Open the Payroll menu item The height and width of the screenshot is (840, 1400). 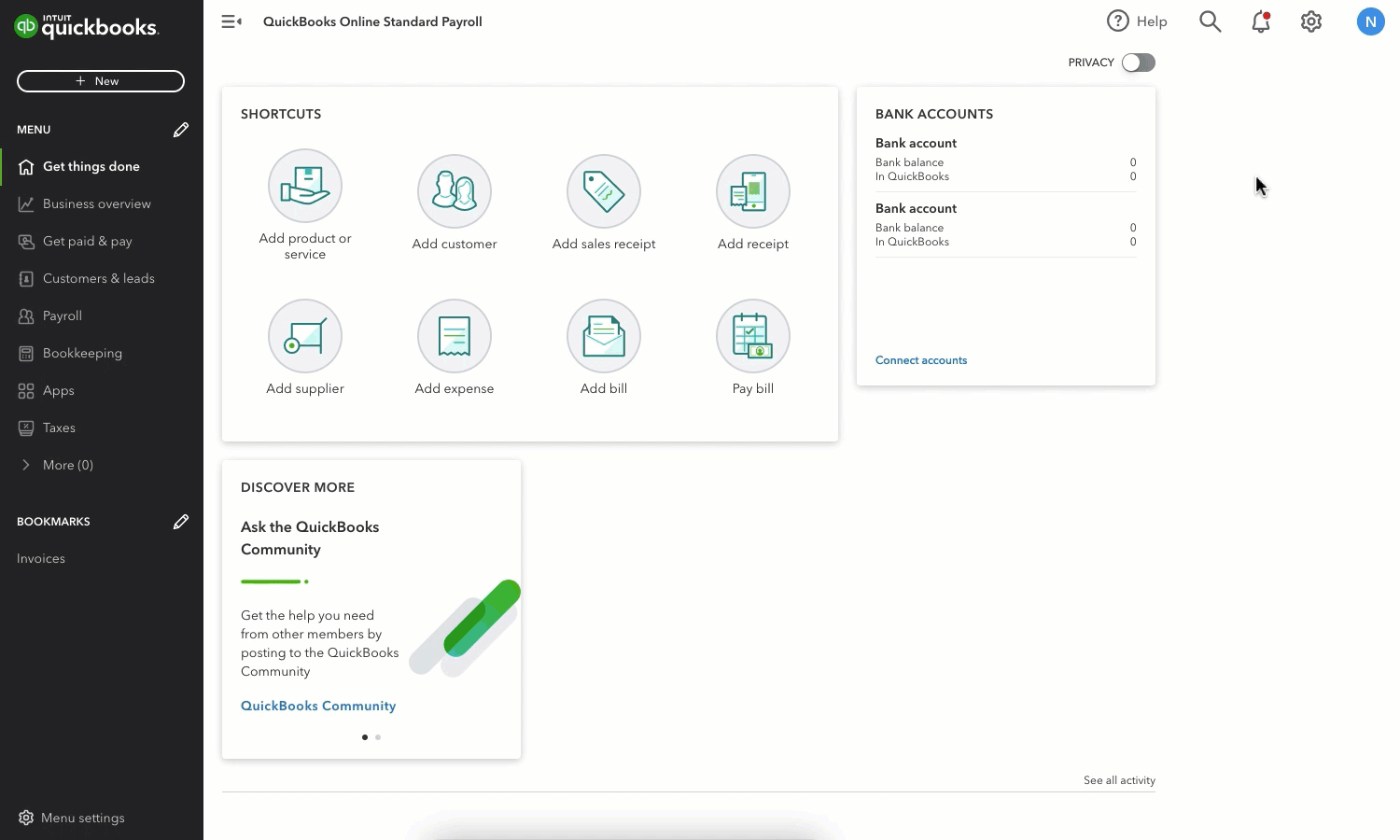click(102, 315)
